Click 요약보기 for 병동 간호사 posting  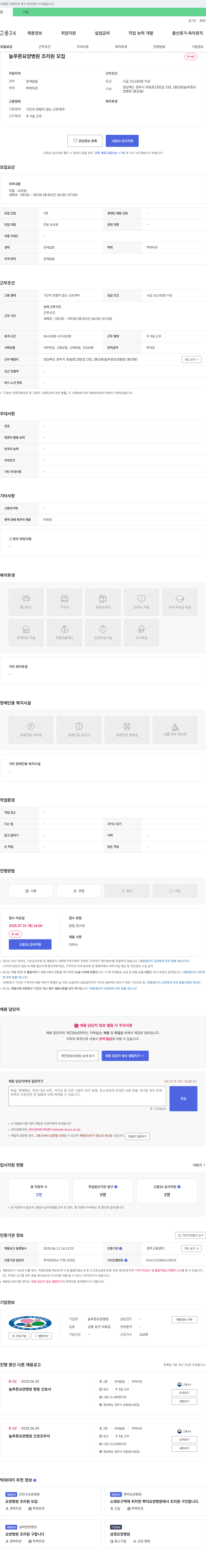184,1393
